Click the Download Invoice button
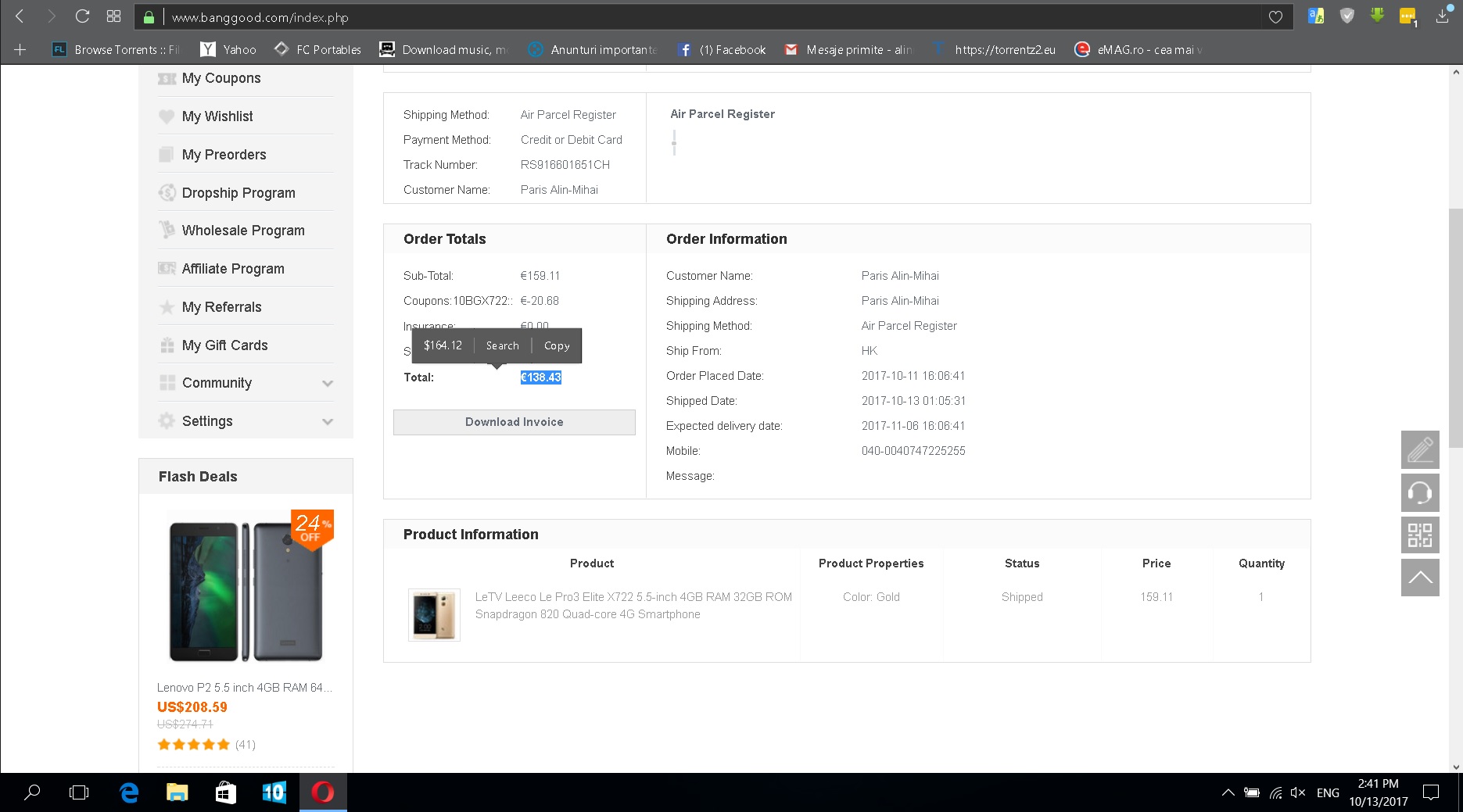 [514, 422]
